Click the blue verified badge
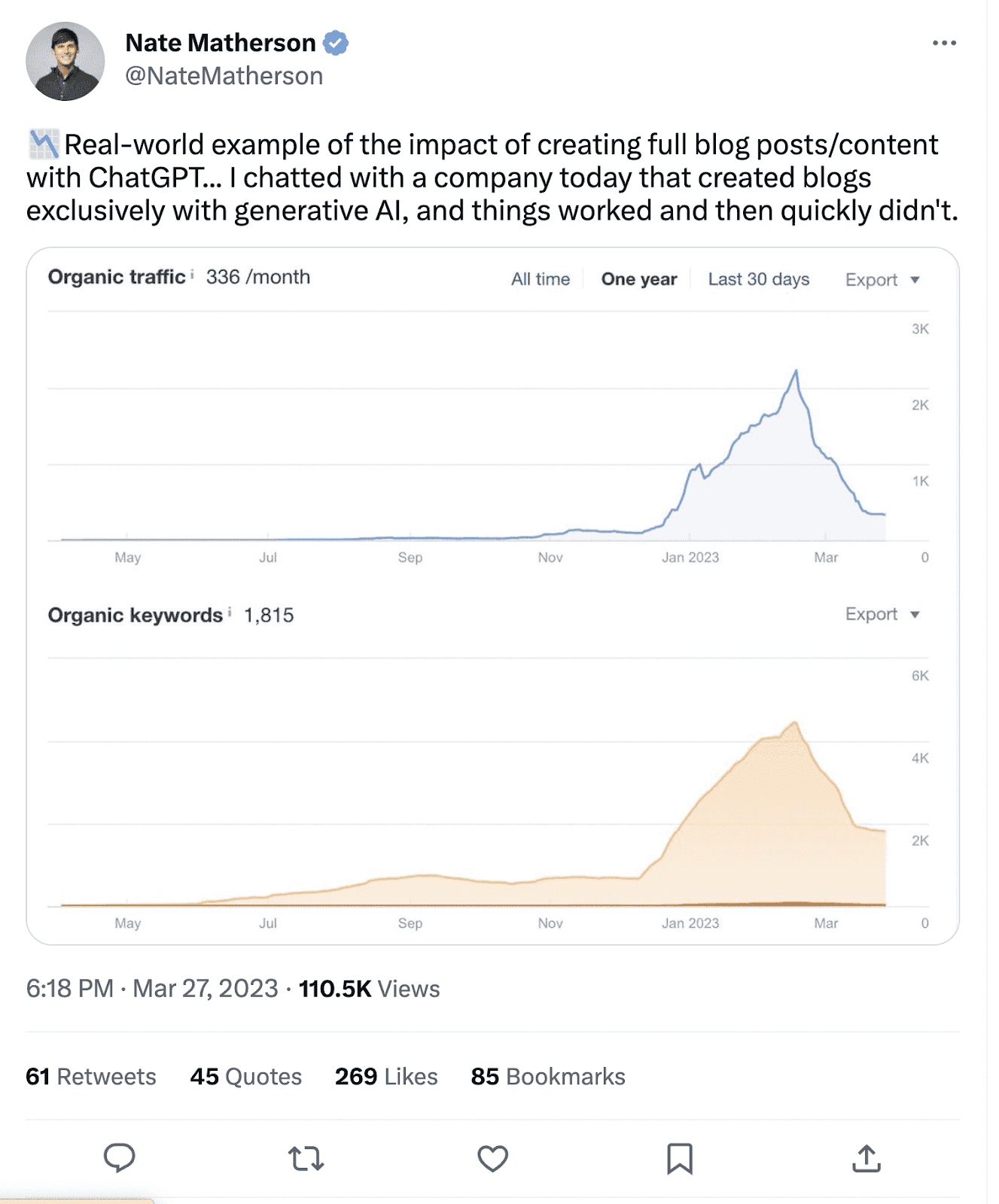Image resolution: width=999 pixels, height=1204 pixels. pos(336,44)
